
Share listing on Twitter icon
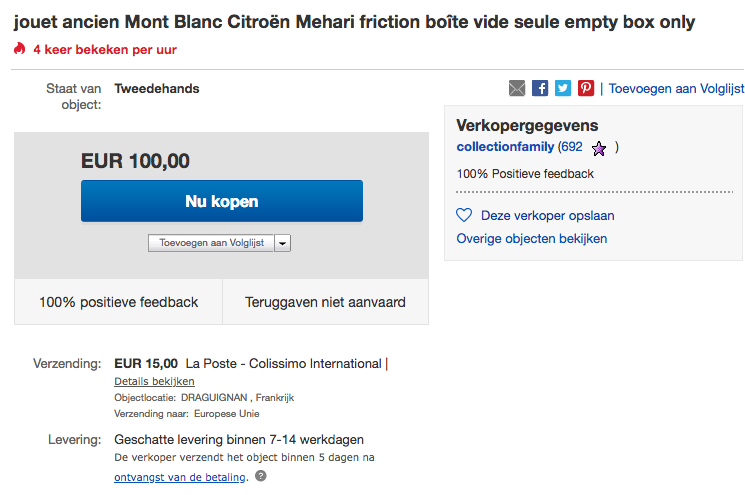coord(563,88)
